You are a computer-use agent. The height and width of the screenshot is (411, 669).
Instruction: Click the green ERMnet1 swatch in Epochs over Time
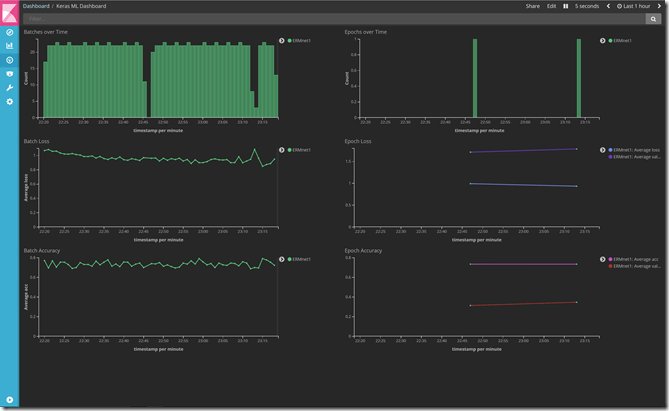[611, 41]
